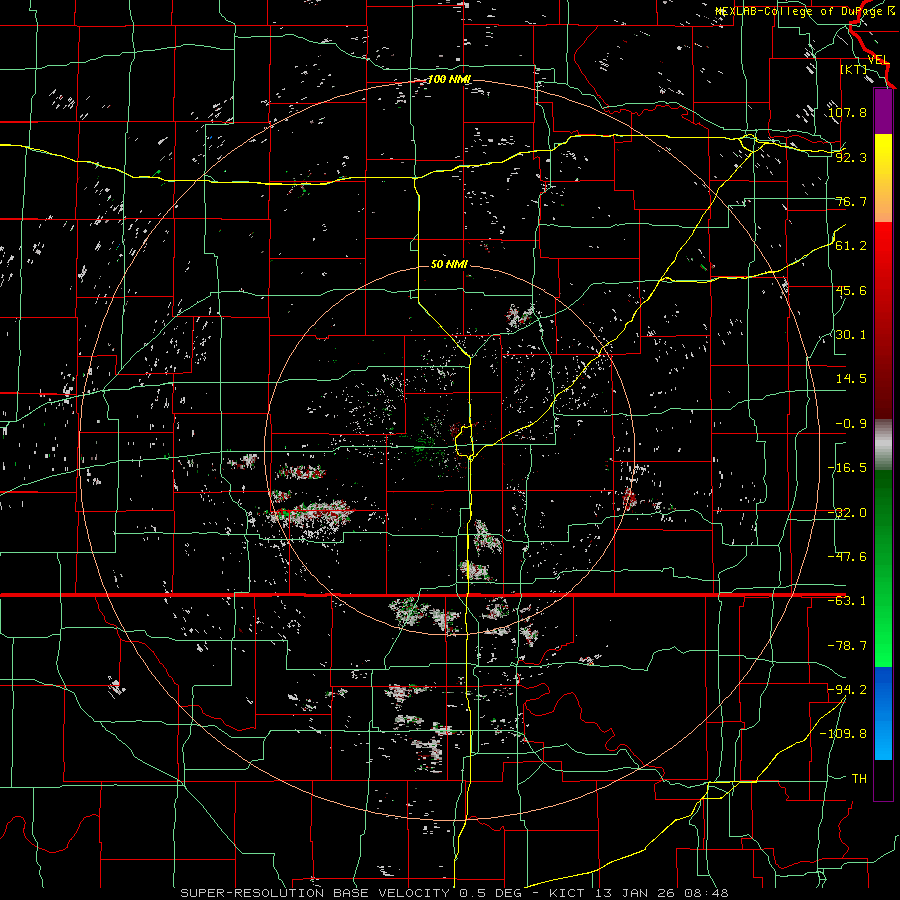The image size is (900, 900).
Task: Select the 61.2 value on velocity scale
Action: point(851,246)
